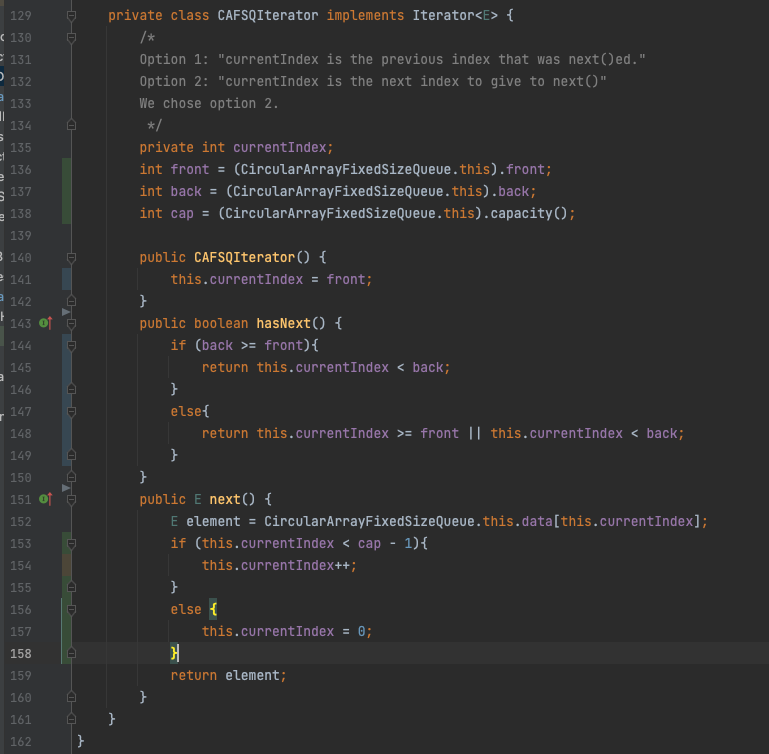Click green change marker at line 157
This screenshot has width=769, height=754.
[66, 631]
